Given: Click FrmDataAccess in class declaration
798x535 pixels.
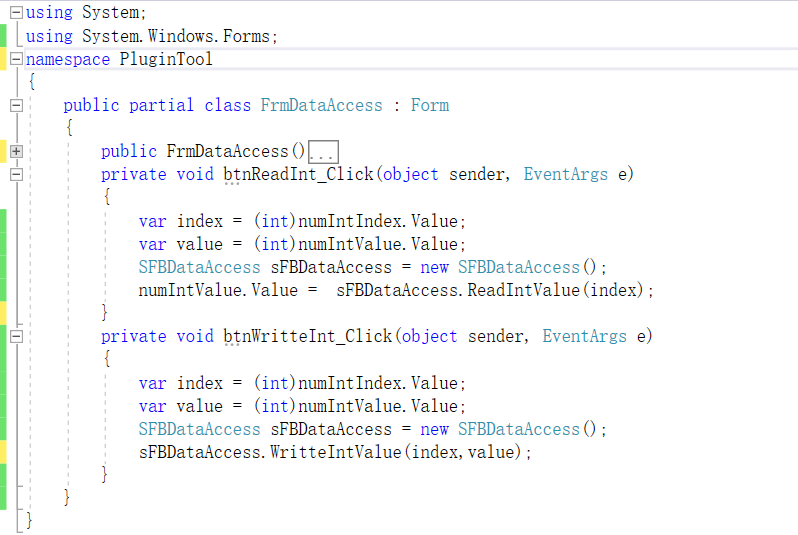Looking at the screenshot, I should 322,105.
